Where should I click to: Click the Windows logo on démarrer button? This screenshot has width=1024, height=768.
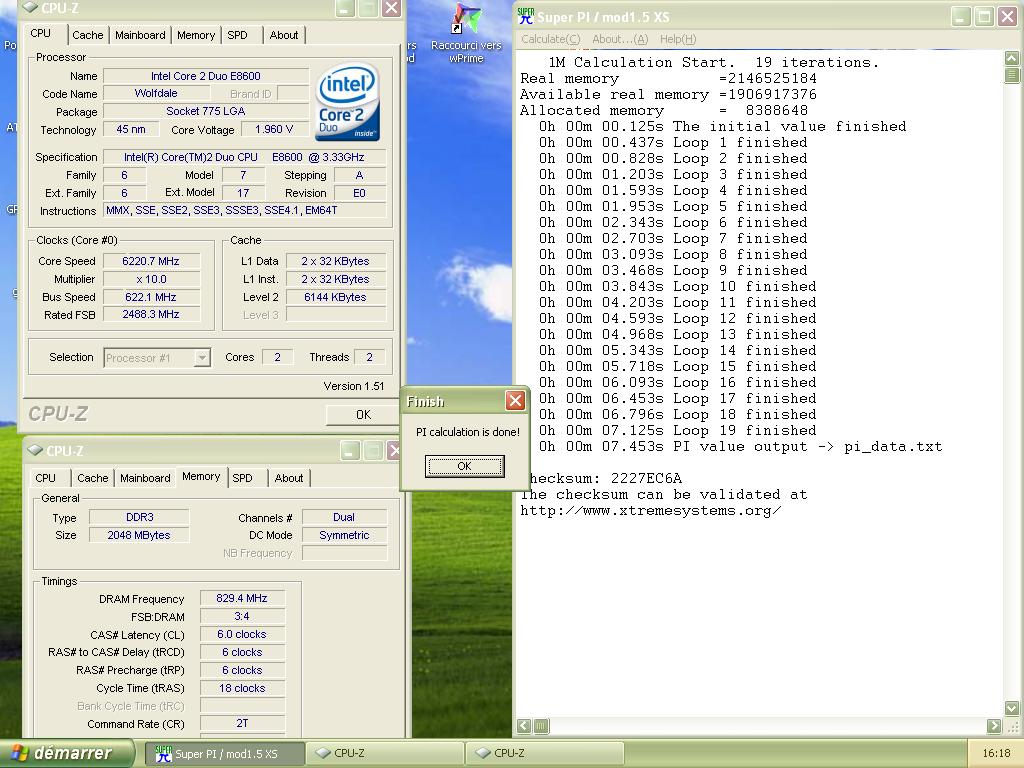(x=20, y=753)
